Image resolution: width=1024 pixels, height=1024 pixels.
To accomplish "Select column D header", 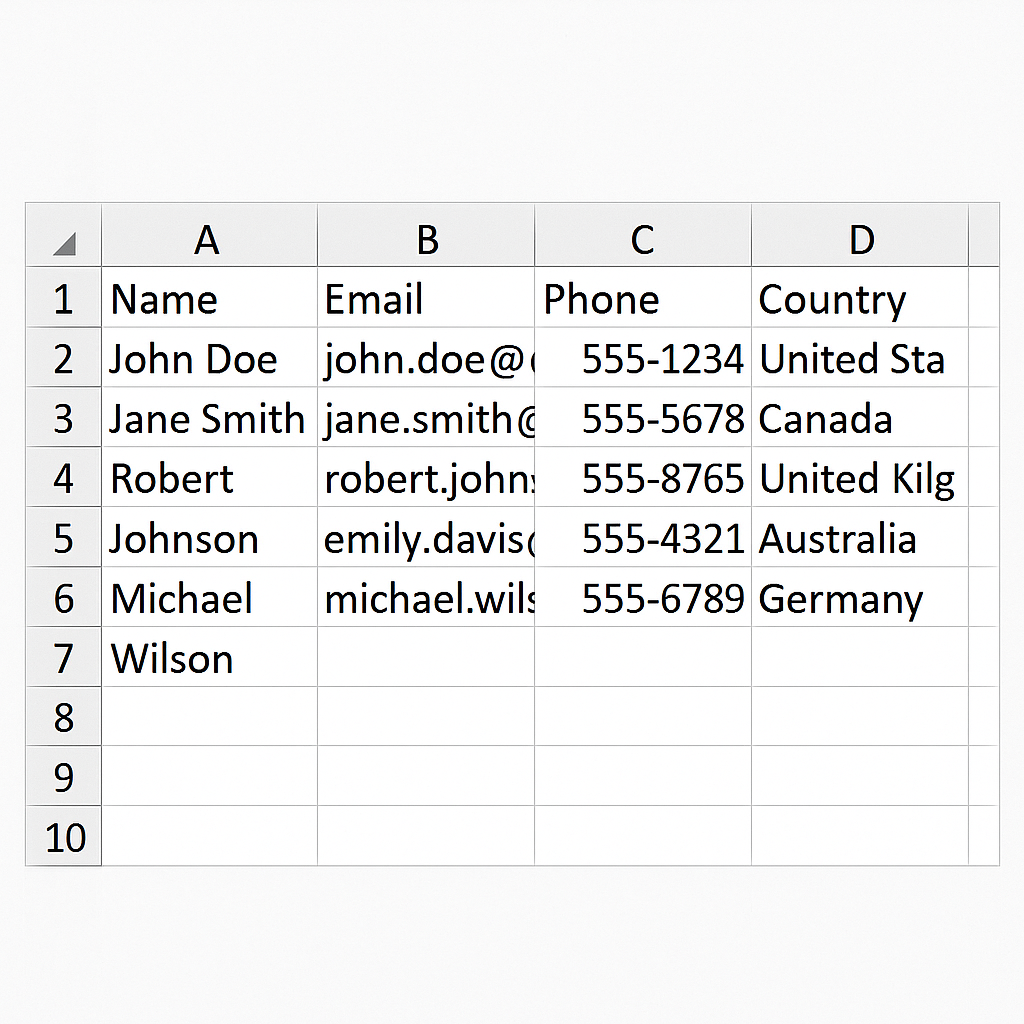I will (859, 236).
